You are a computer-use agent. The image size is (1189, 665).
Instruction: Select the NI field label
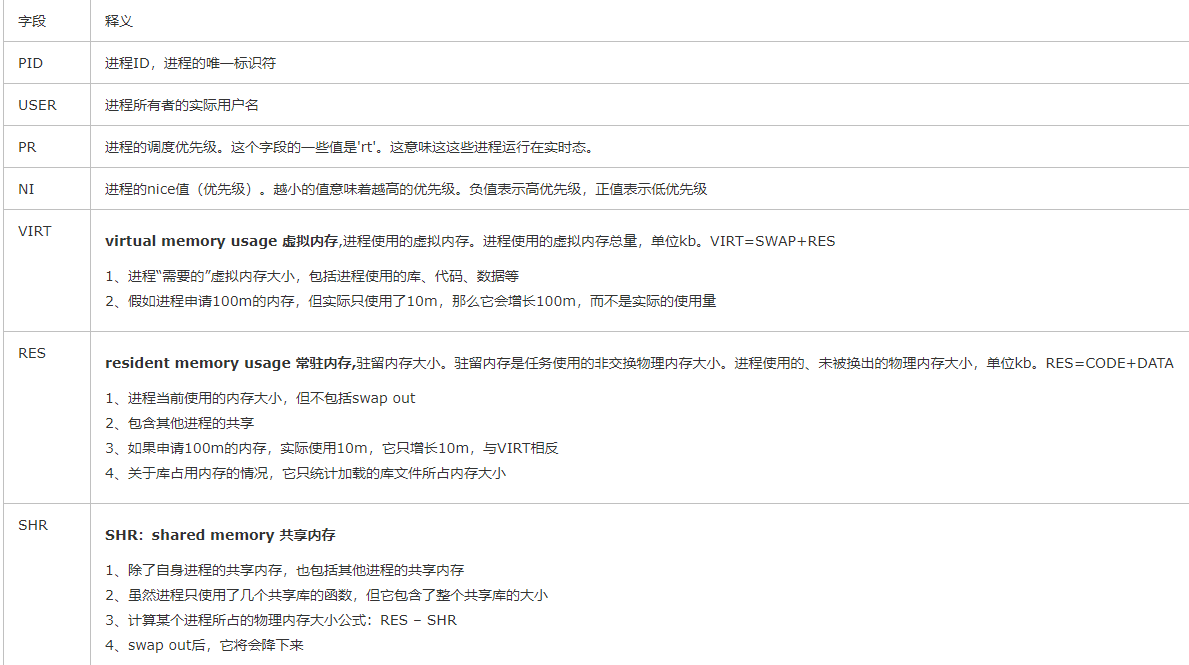pyautogui.click(x=27, y=188)
